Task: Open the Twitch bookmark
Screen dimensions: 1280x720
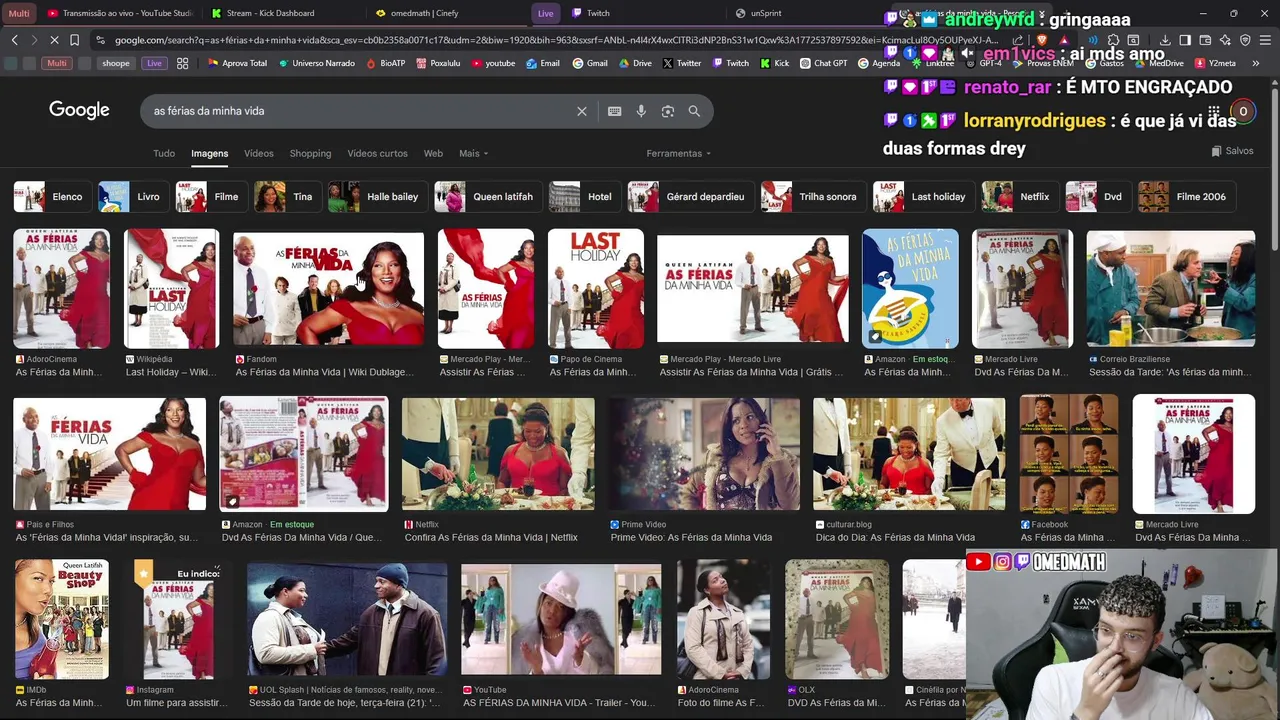Action: click(730, 63)
